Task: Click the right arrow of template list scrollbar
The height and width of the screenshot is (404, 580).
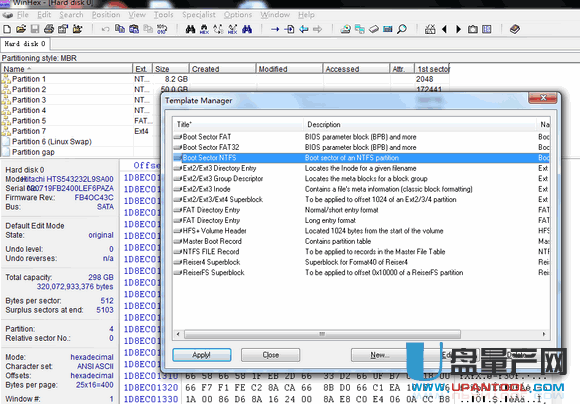Action: tap(544, 334)
